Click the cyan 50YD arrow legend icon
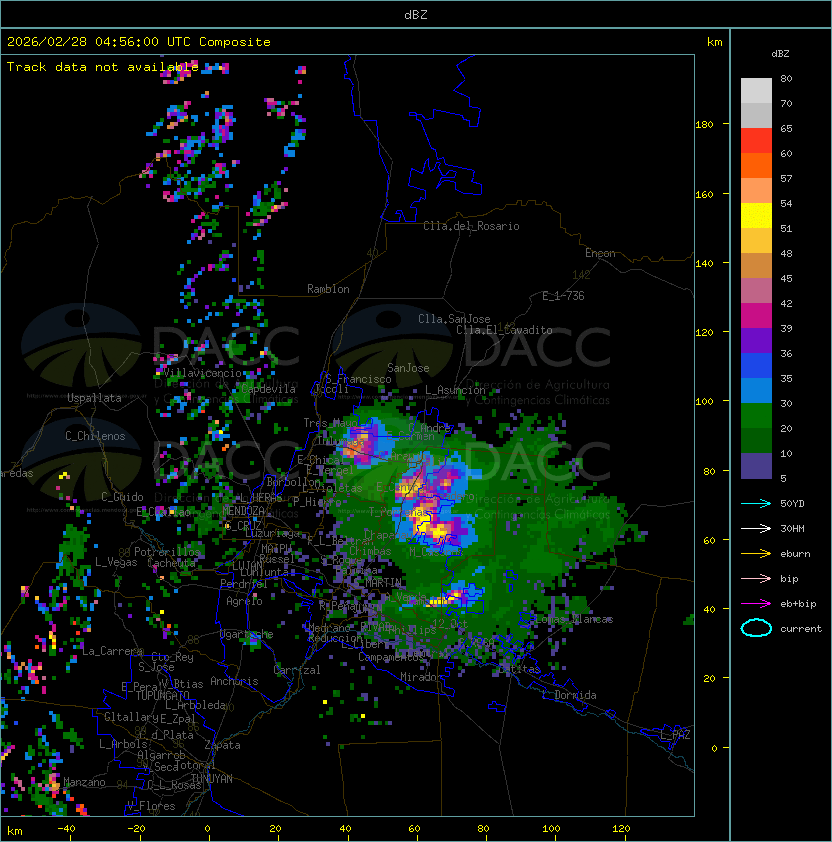The height and width of the screenshot is (842, 832). (x=756, y=503)
